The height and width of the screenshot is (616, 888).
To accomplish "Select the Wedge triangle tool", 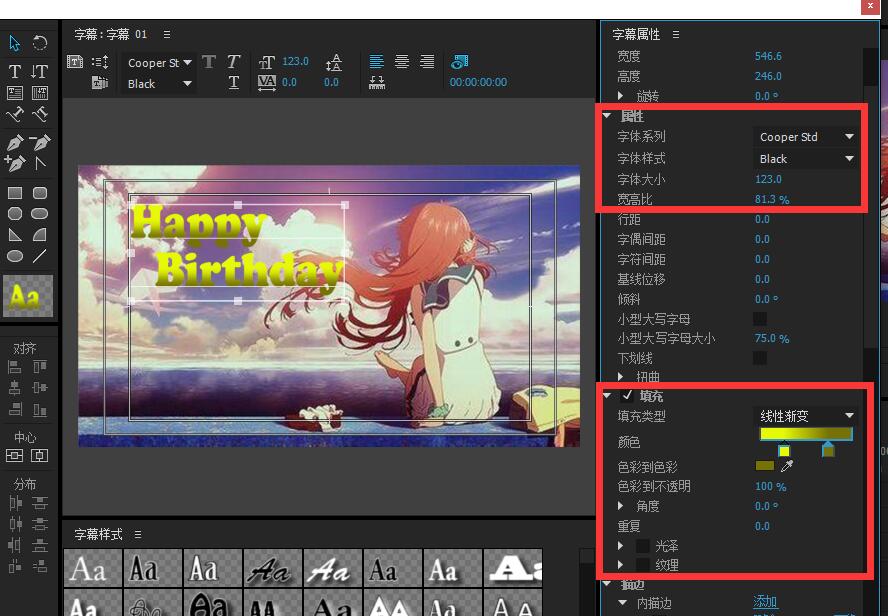I will [15, 235].
